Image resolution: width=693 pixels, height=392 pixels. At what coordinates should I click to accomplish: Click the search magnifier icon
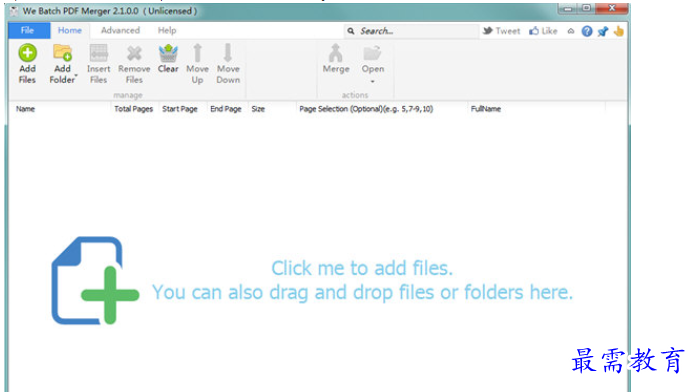pyautogui.click(x=350, y=31)
